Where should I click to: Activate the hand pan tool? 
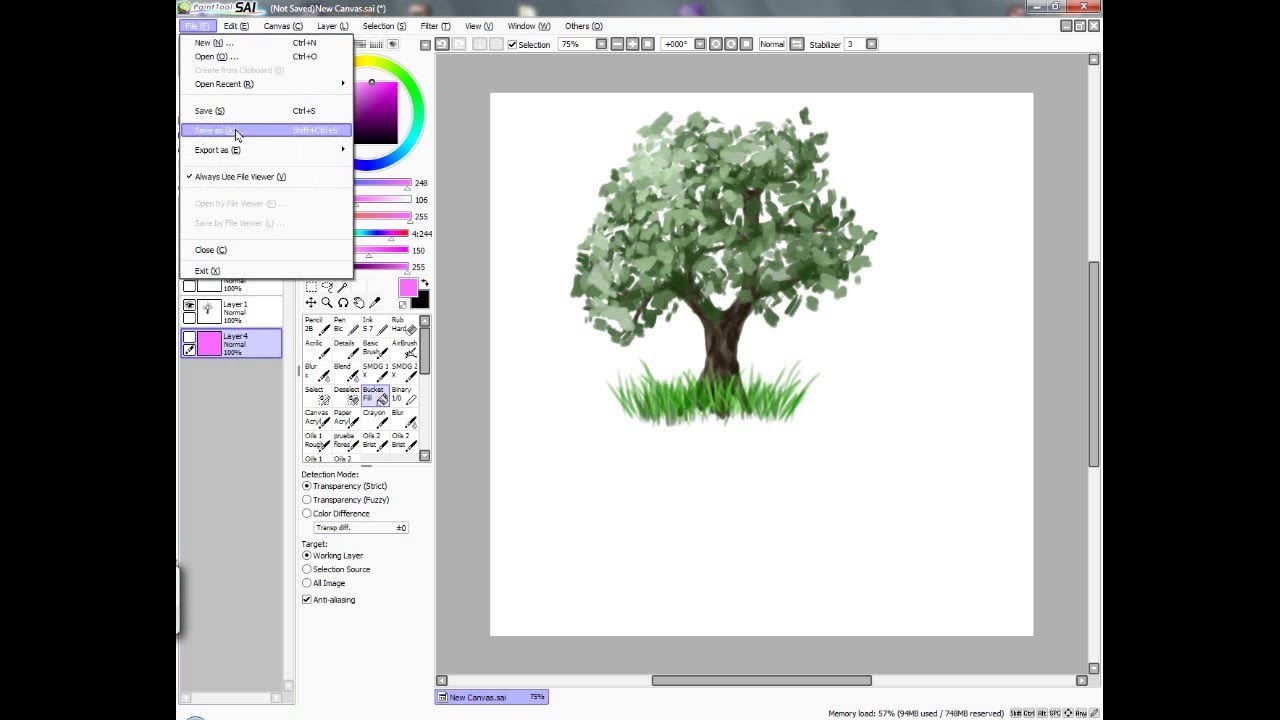(x=359, y=303)
